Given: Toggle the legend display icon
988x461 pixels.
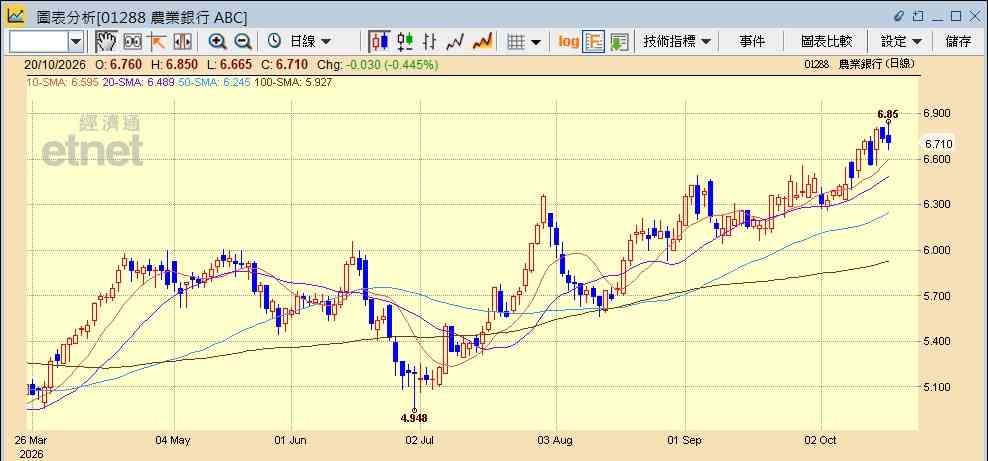Looking at the screenshot, I should [594, 42].
